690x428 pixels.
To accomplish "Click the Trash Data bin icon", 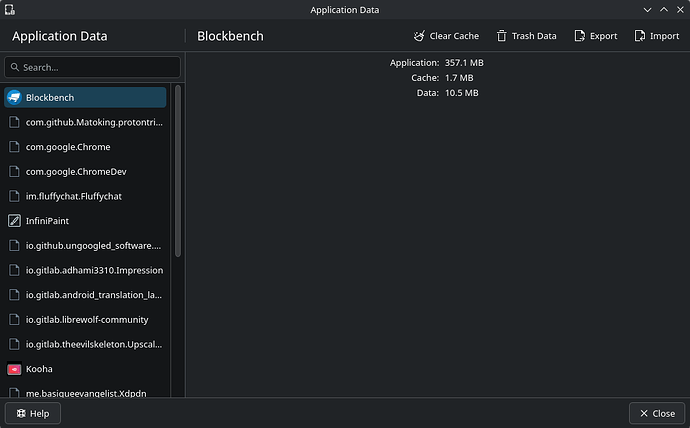I will (x=501, y=36).
